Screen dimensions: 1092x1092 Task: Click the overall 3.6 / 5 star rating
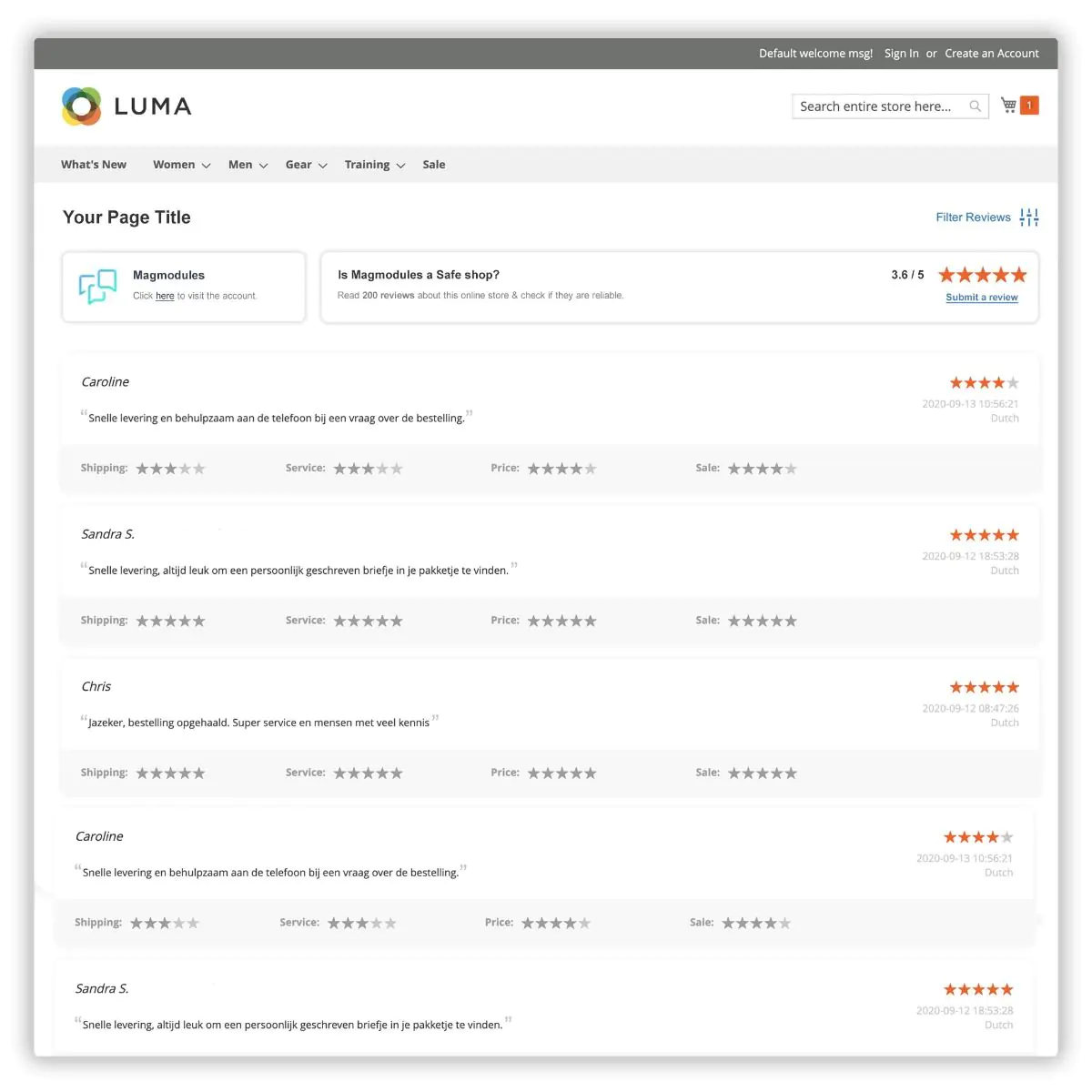tap(982, 275)
